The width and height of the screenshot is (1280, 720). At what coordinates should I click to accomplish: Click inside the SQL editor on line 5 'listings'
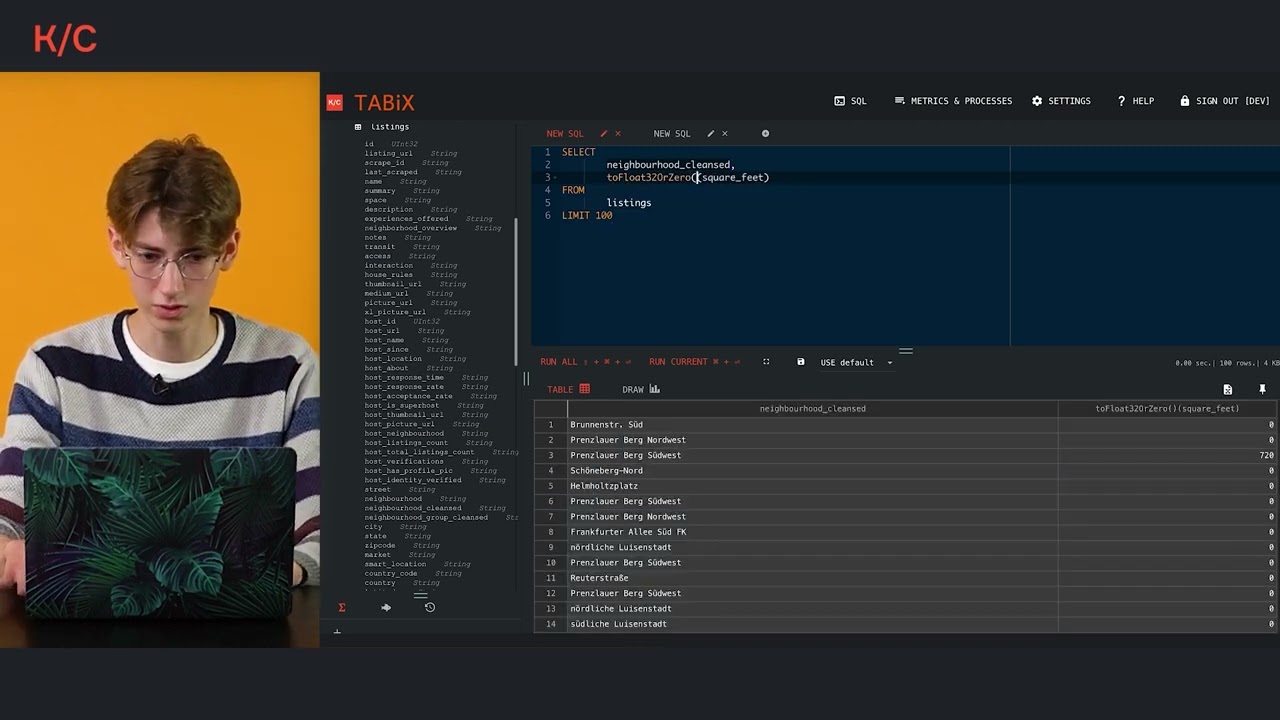click(x=629, y=203)
